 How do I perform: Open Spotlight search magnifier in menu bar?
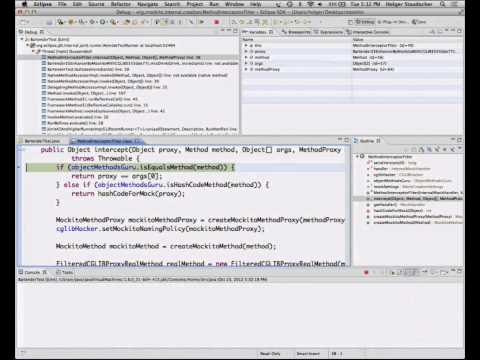coord(442,4)
